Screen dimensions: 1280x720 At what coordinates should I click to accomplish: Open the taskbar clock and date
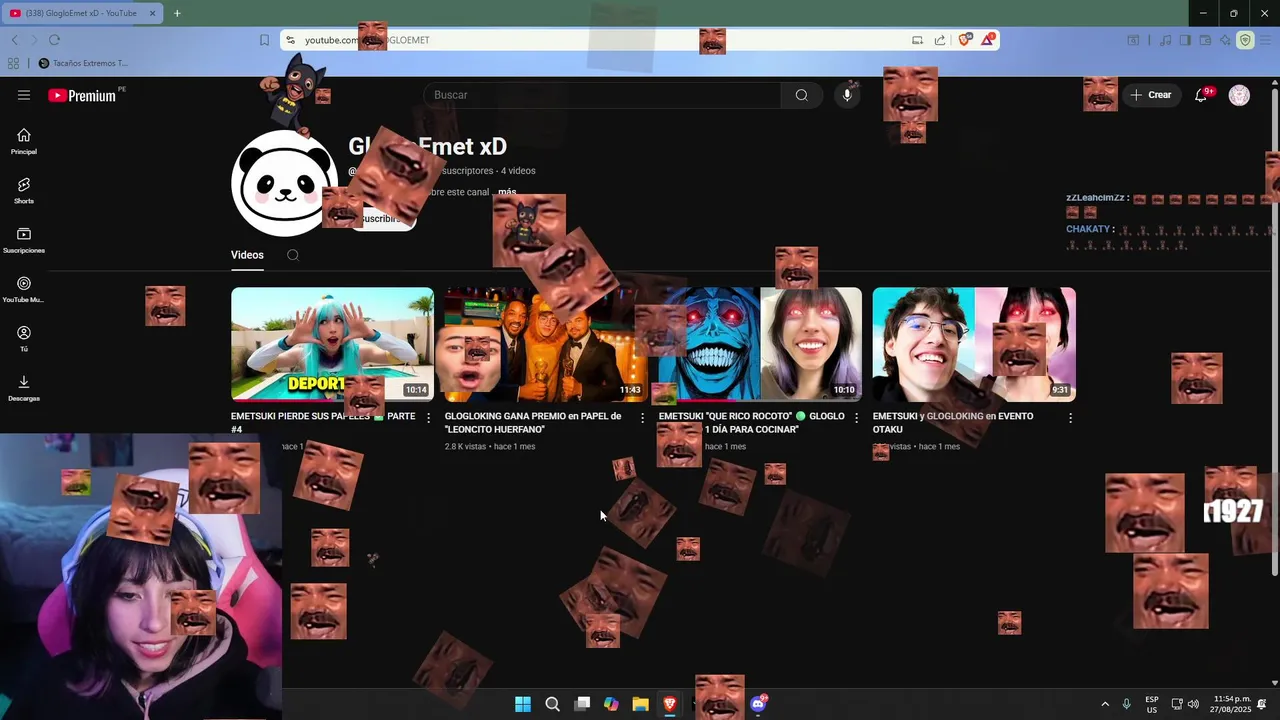pos(1232,704)
